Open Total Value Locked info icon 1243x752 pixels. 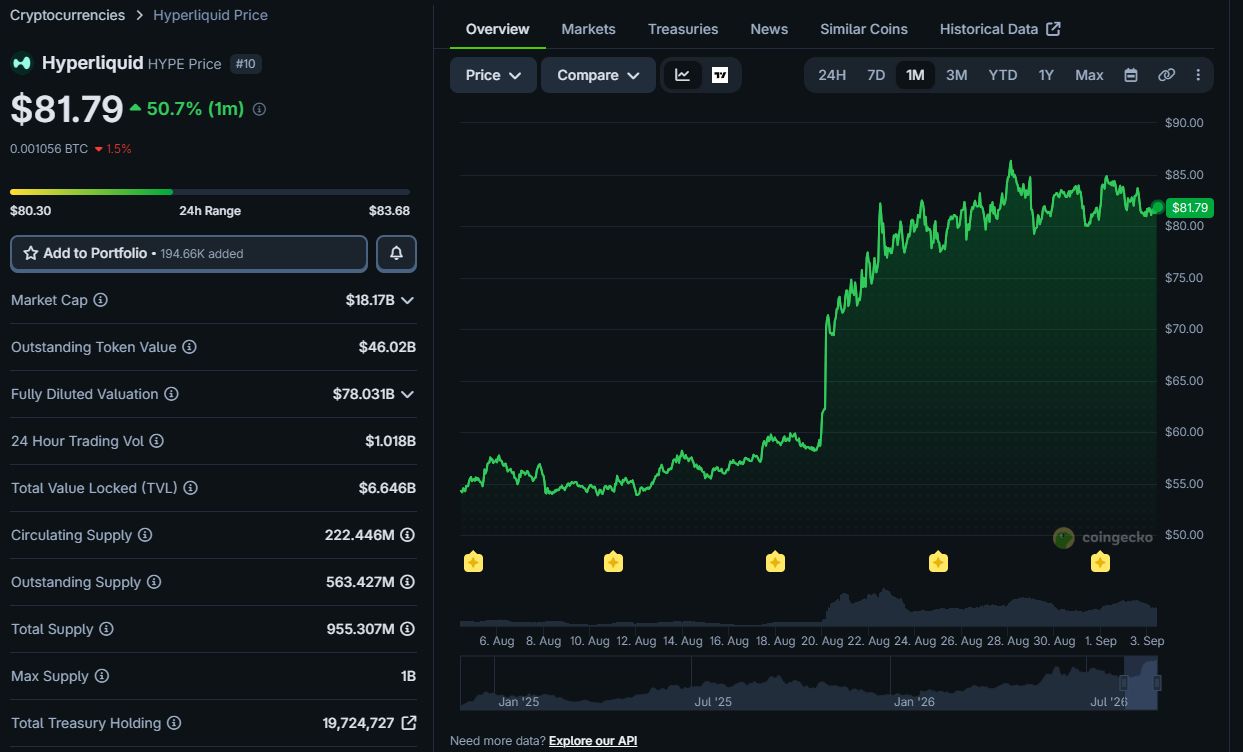(190, 488)
